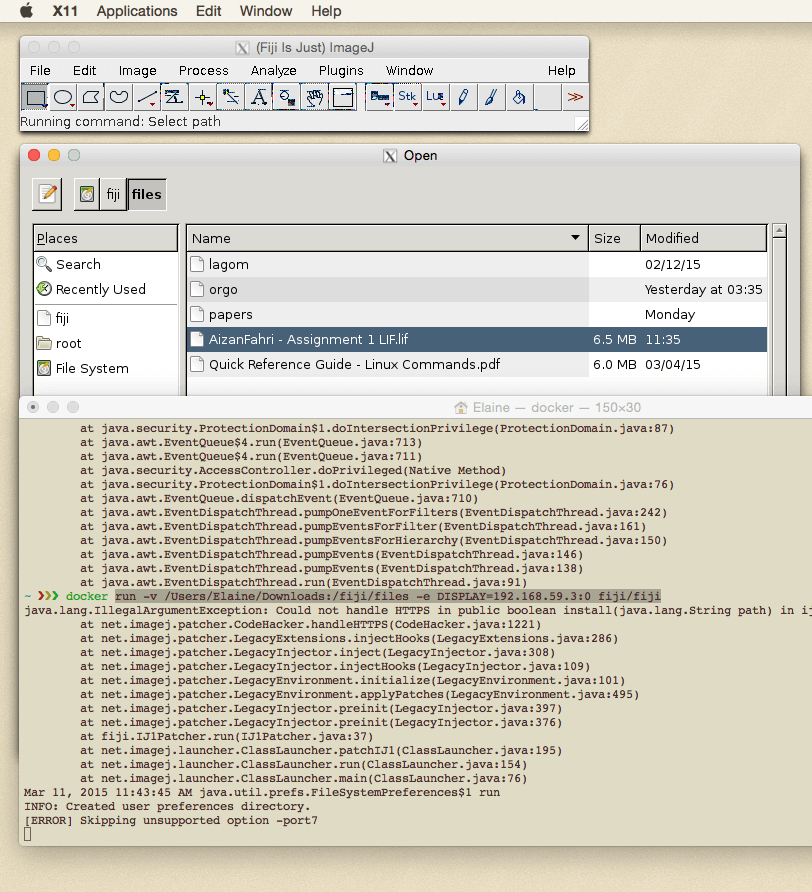Select the Text tool
This screenshot has height=892, width=812.
coord(258,97)
